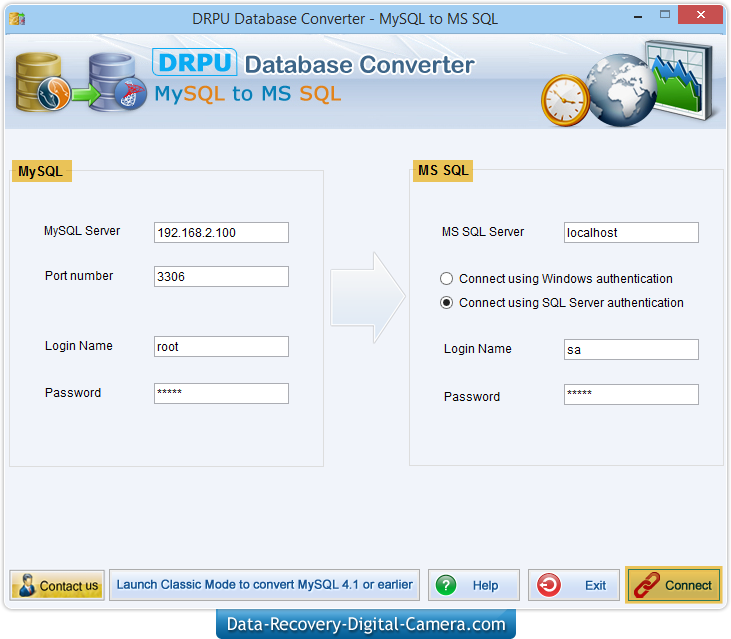The image size is (731, 639).
Task: Click the 'Database Converter' banner title
Action: 359,65
